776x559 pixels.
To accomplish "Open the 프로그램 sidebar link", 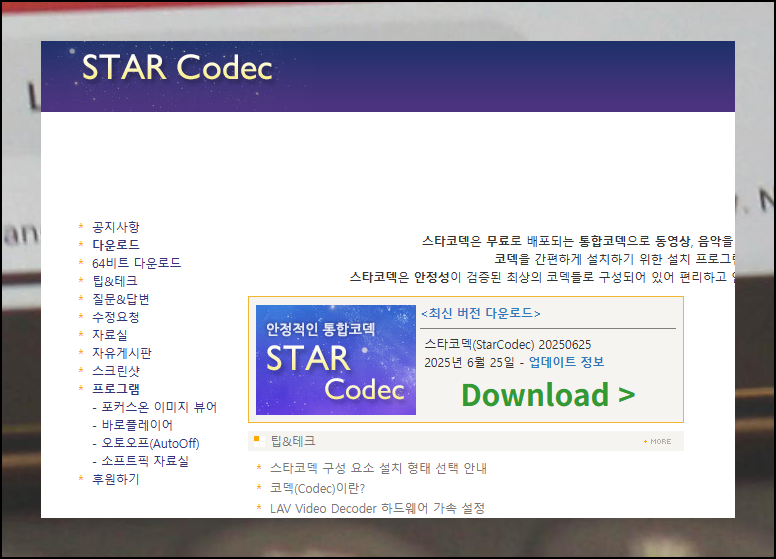I will click(116, 389).
